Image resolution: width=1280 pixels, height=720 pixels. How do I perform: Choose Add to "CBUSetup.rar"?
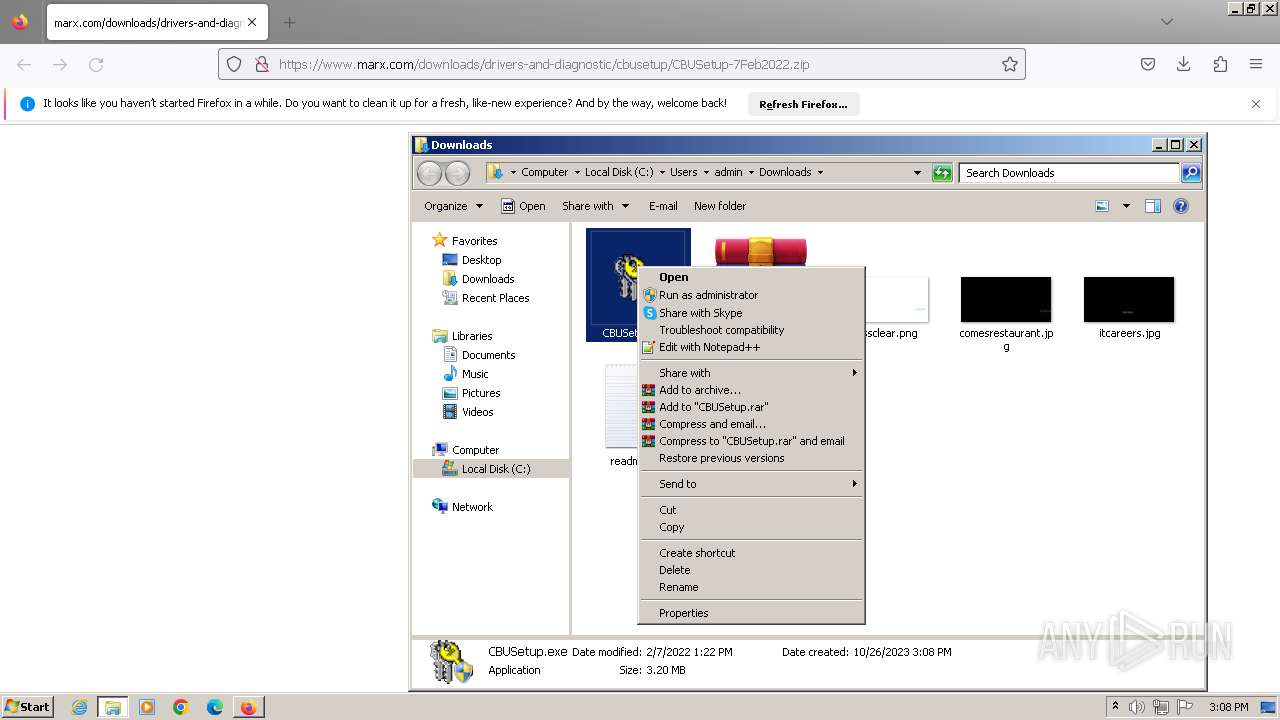tap(751, 407)
